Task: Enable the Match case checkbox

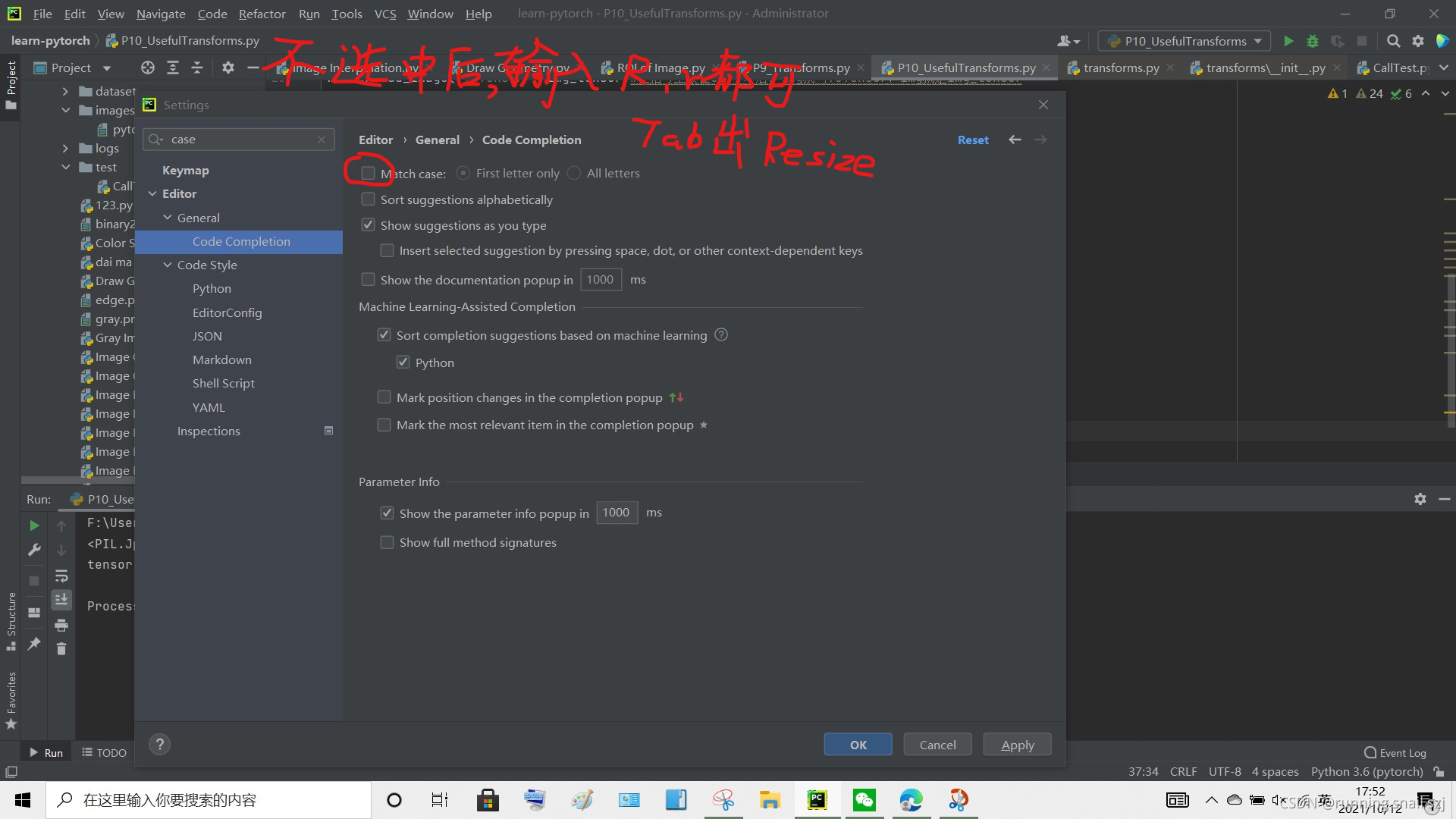Action: (369, 174)
